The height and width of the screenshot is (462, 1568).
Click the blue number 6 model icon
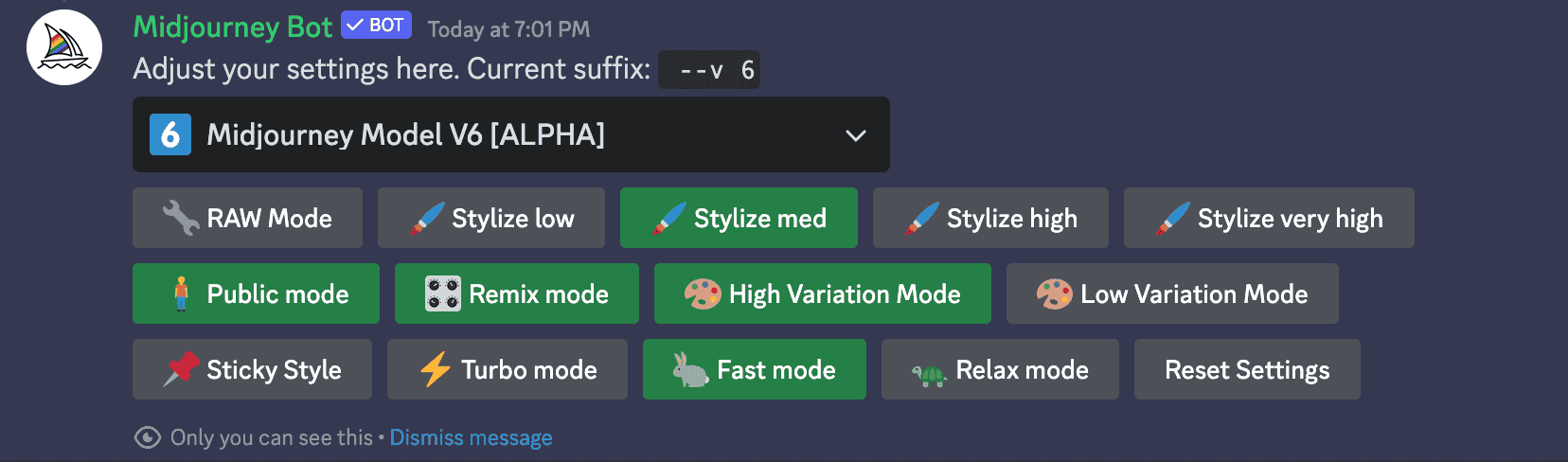click(x=170, y=134)
